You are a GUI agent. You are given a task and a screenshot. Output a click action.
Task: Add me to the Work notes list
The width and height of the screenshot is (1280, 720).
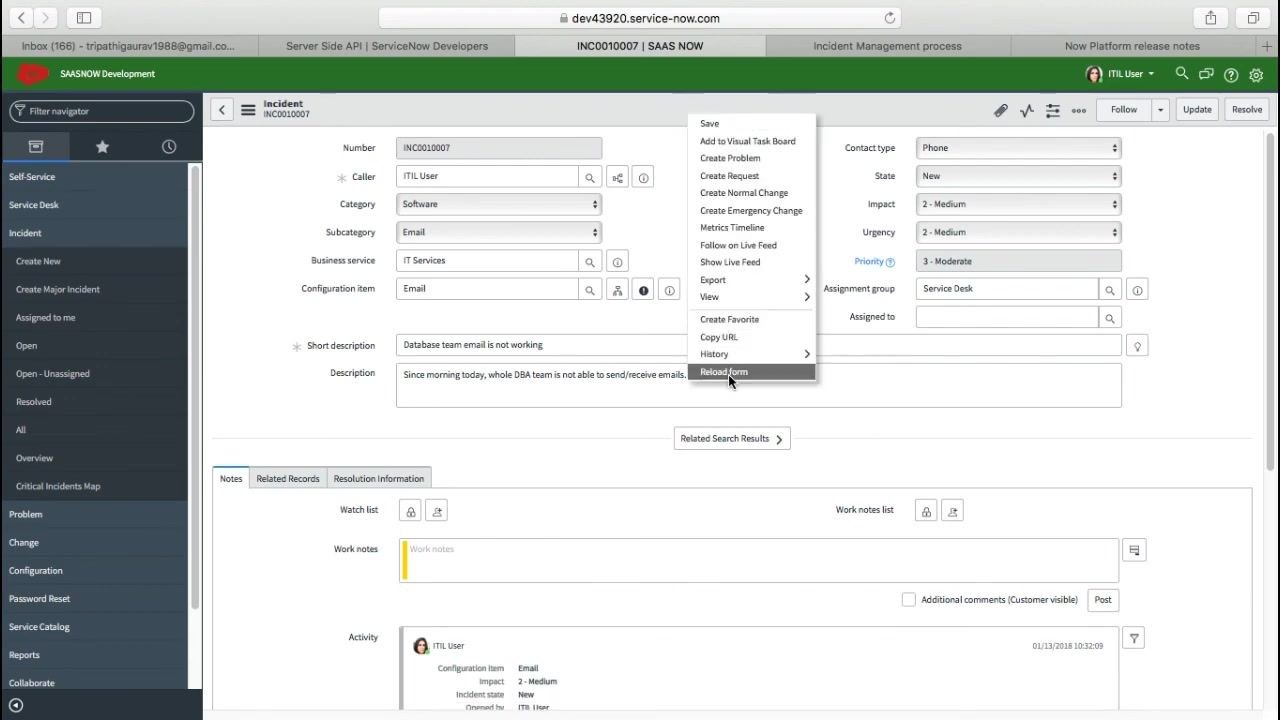tap(952, 511)
